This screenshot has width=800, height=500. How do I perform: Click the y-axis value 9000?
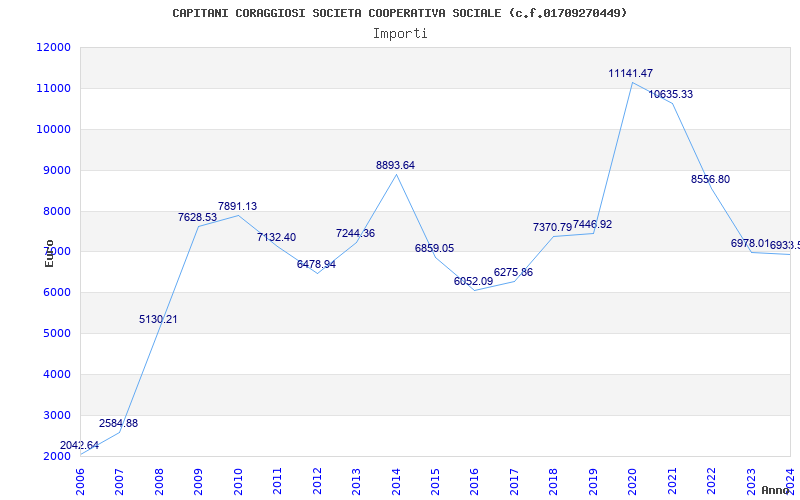(x=56, y=170)
